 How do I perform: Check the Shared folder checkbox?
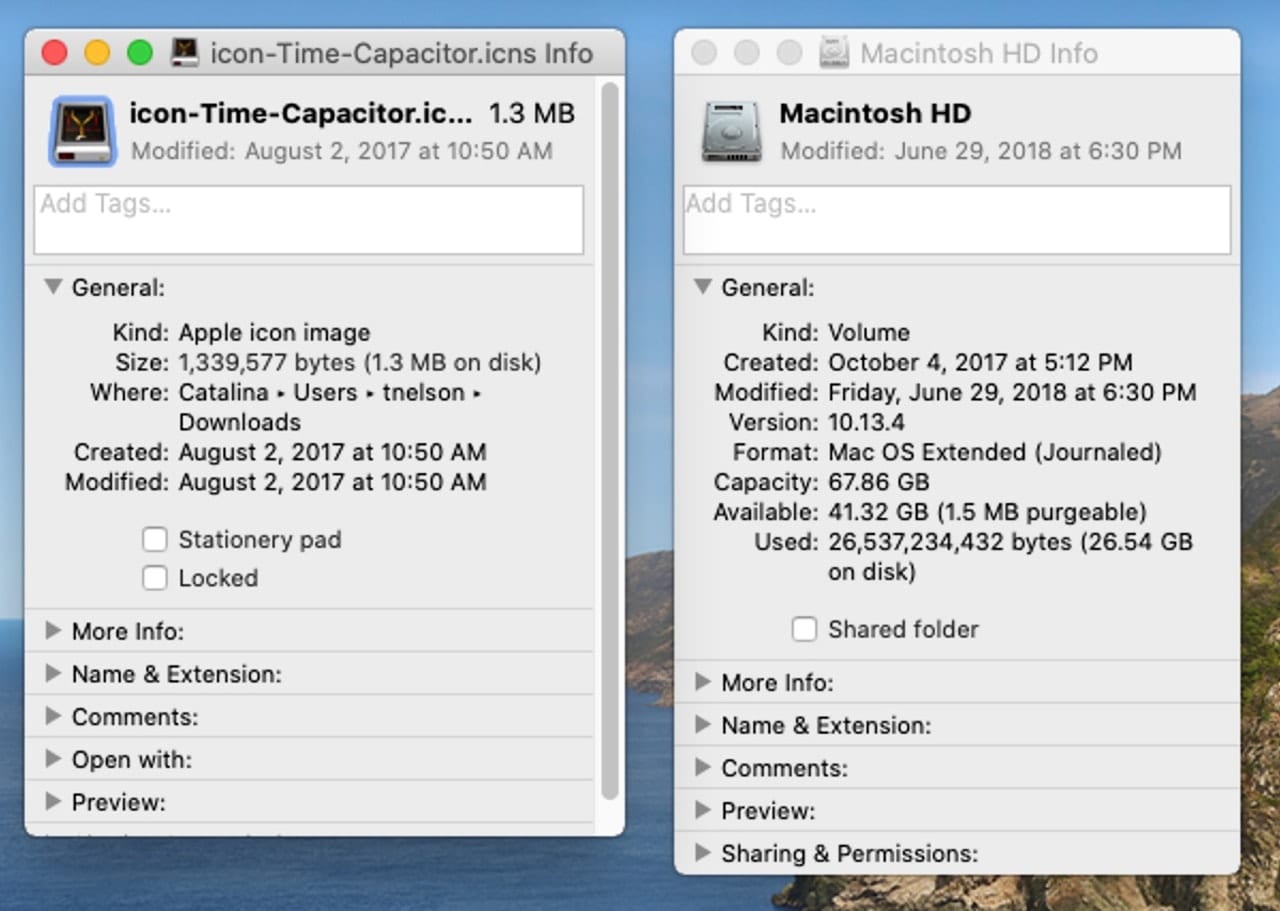pos(804,629)
